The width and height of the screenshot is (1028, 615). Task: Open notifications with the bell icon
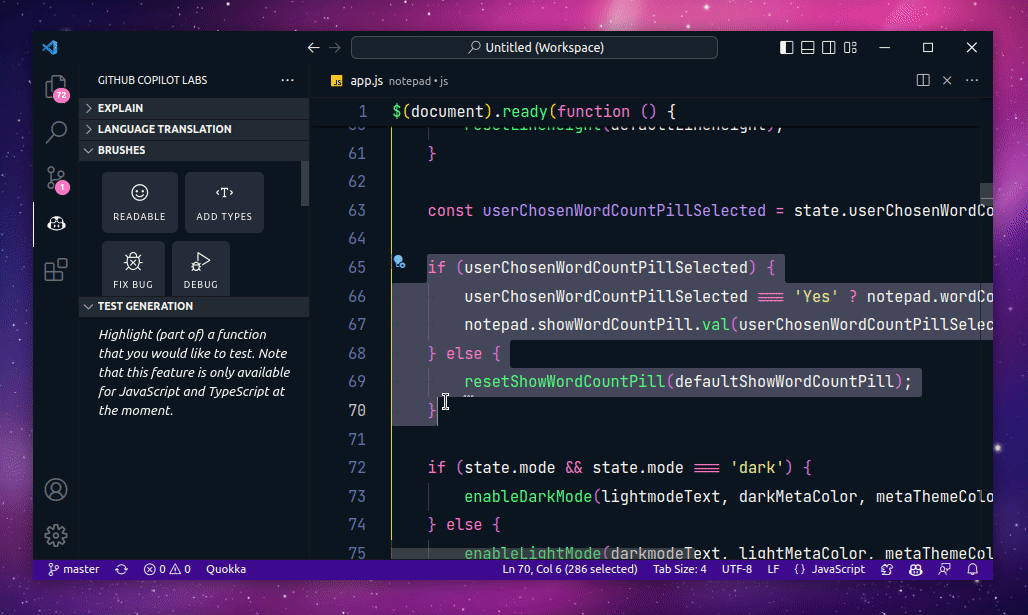tap(971, 568)
